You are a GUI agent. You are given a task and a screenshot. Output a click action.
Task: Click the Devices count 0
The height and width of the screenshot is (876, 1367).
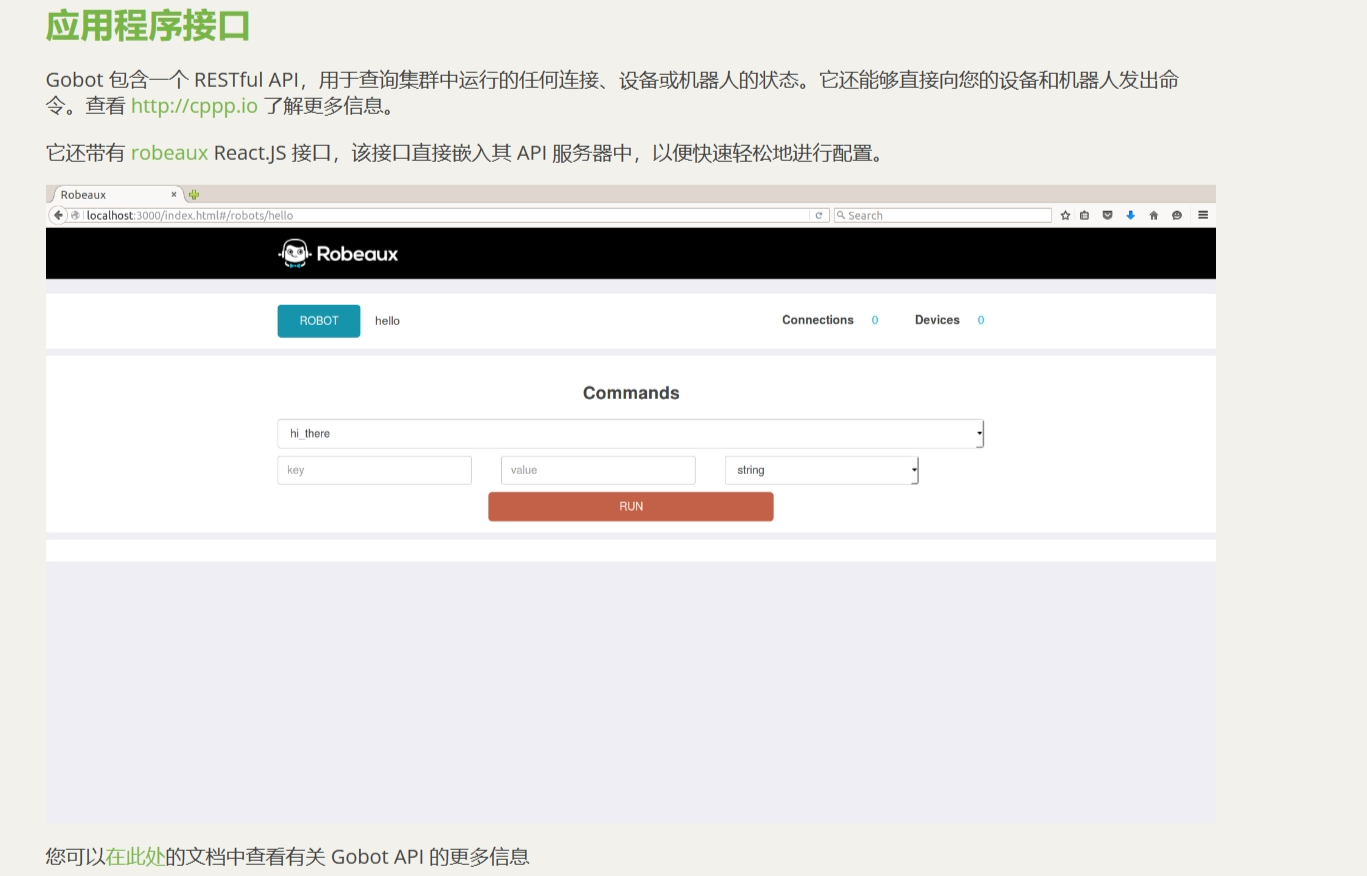point(981,320)
